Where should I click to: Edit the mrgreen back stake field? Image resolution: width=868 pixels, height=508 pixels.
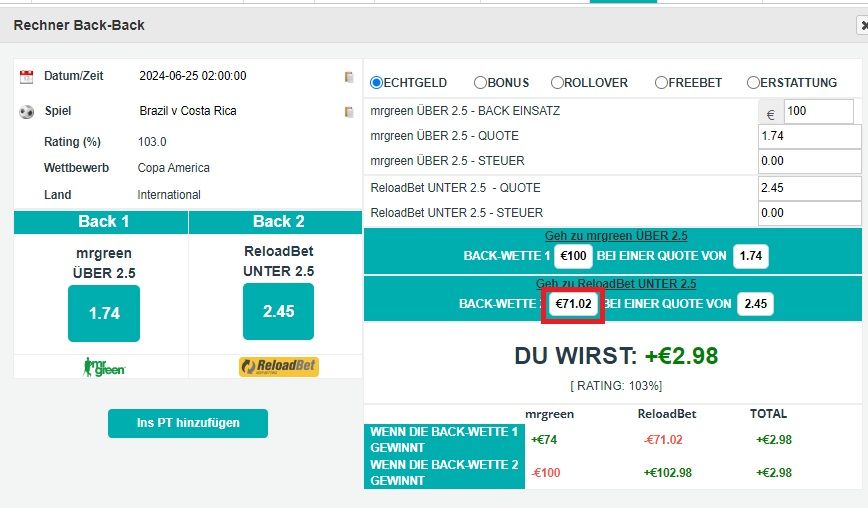(819, 111)
